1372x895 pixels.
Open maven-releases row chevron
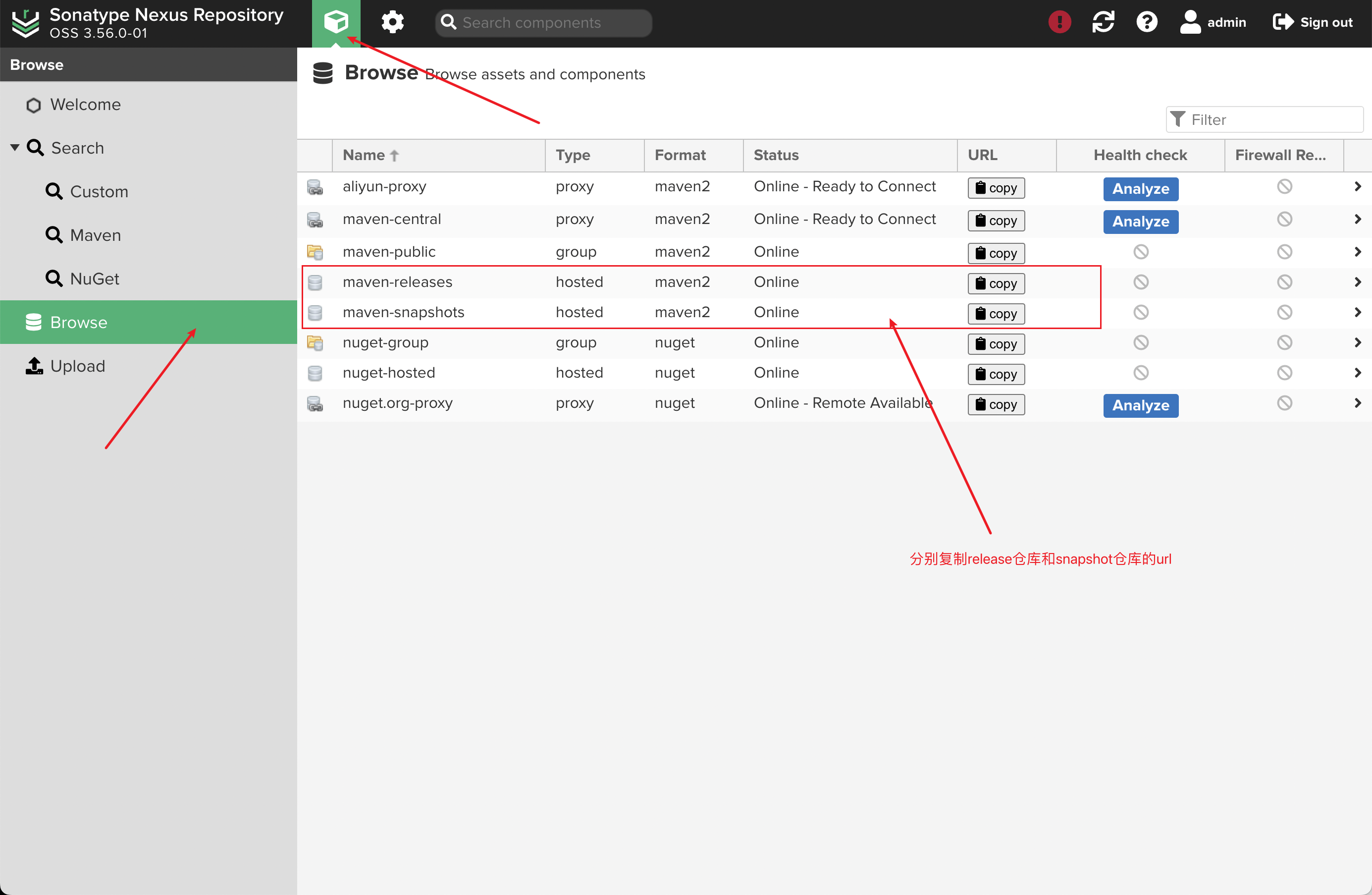pos(1358,282)
